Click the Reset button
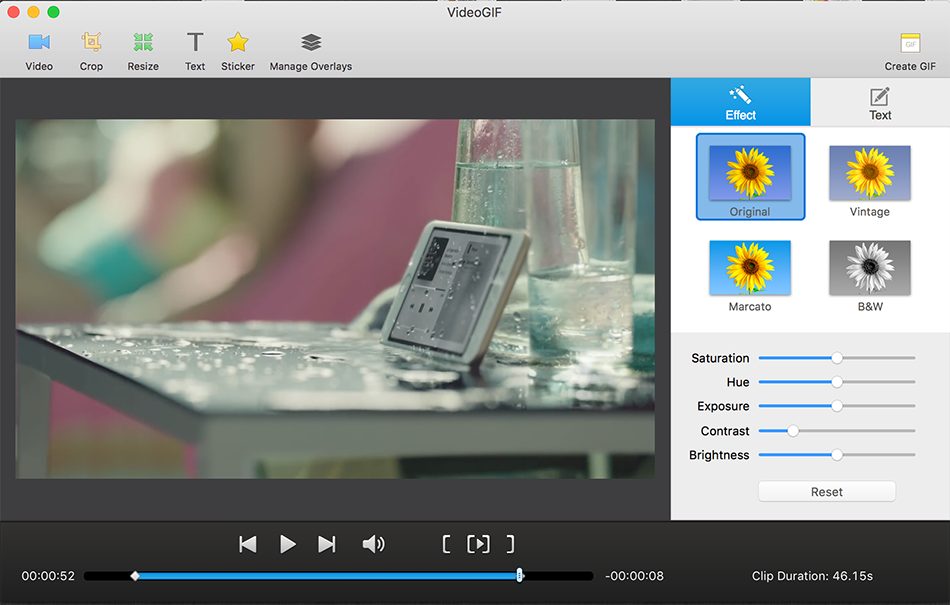This screenshot has height=605, width=950. click(826, 492)
